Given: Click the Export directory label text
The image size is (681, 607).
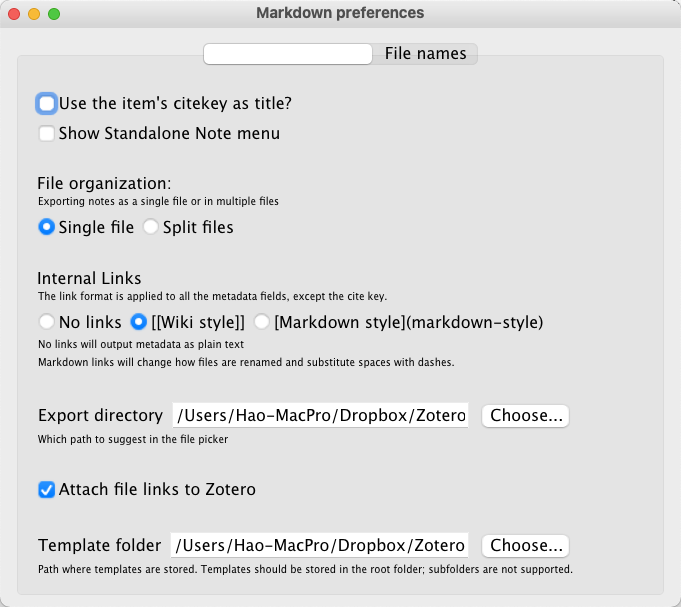Looking at the screenshot, I should tap(100, 415).
